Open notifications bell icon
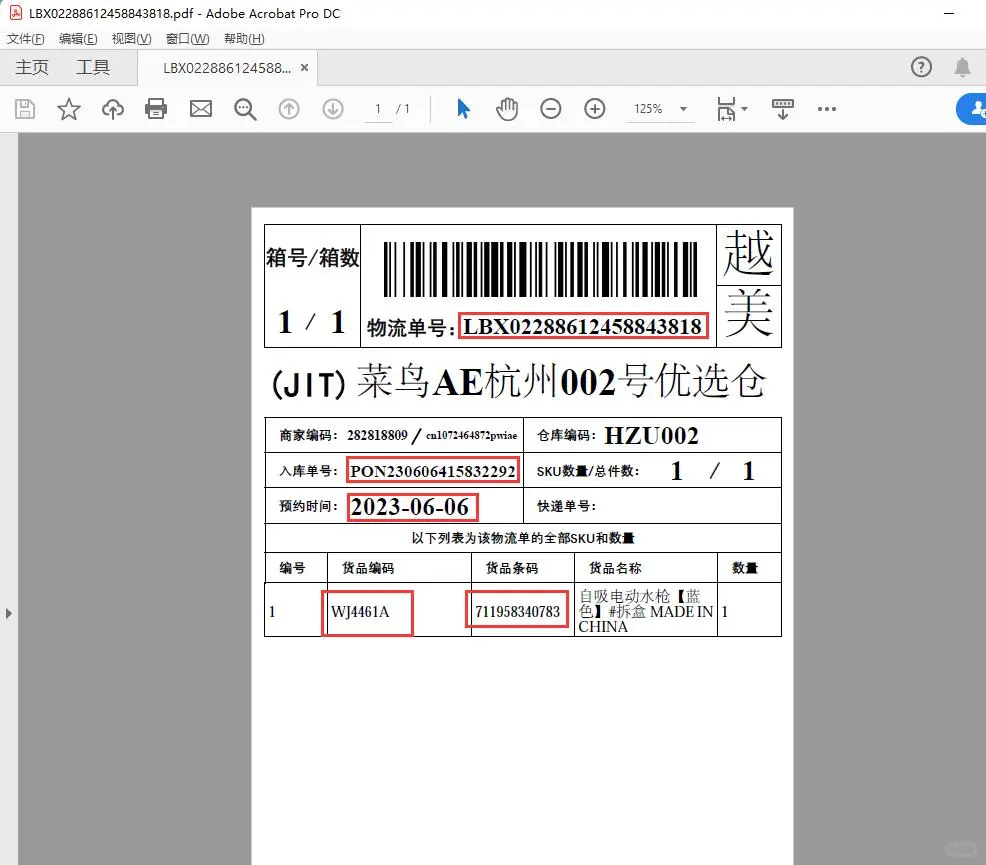986x865 pixels. pos(962,67)
